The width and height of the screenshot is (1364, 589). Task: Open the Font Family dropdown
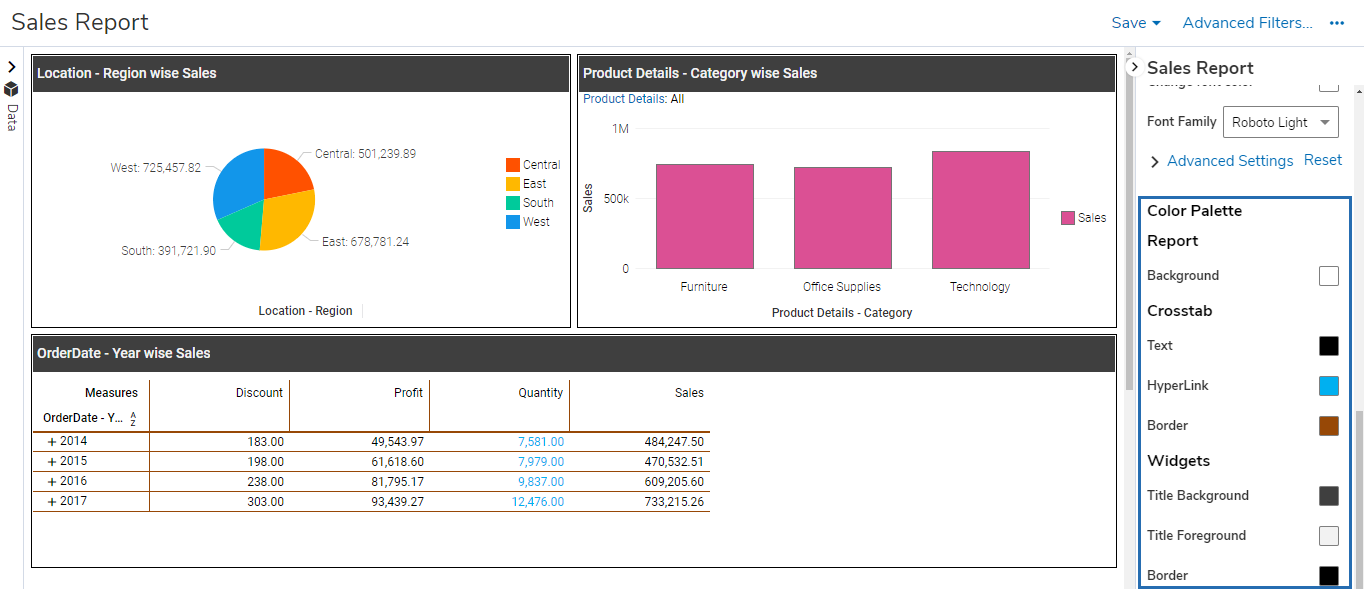pyautogui.click(x=1280, y=122)
